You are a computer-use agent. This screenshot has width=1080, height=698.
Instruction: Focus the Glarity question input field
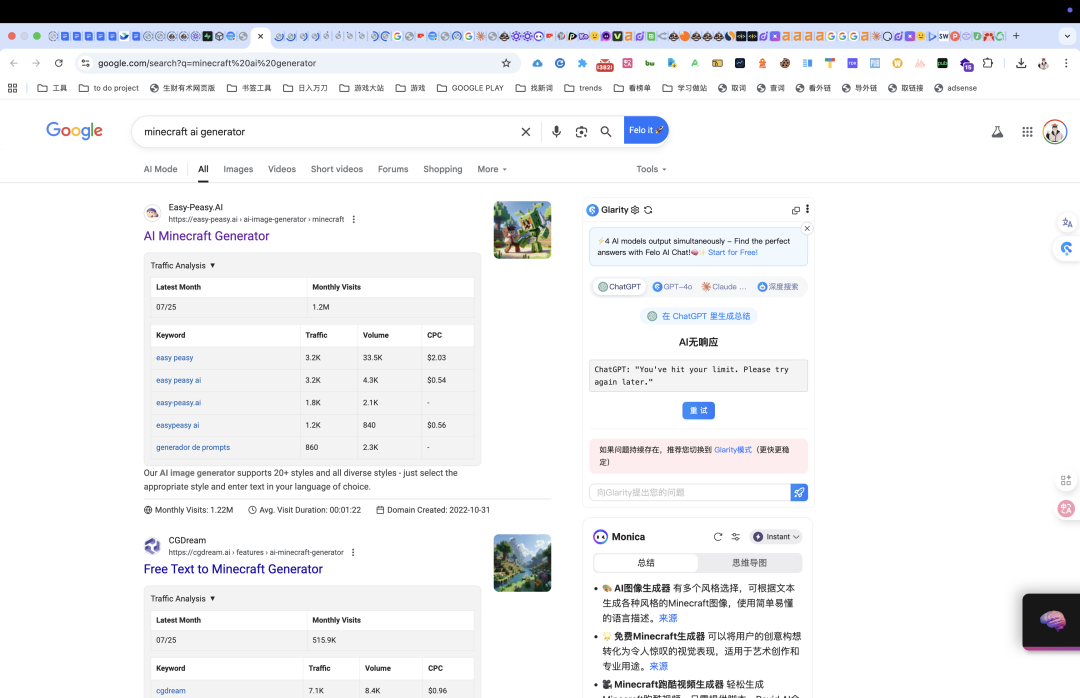689,492
